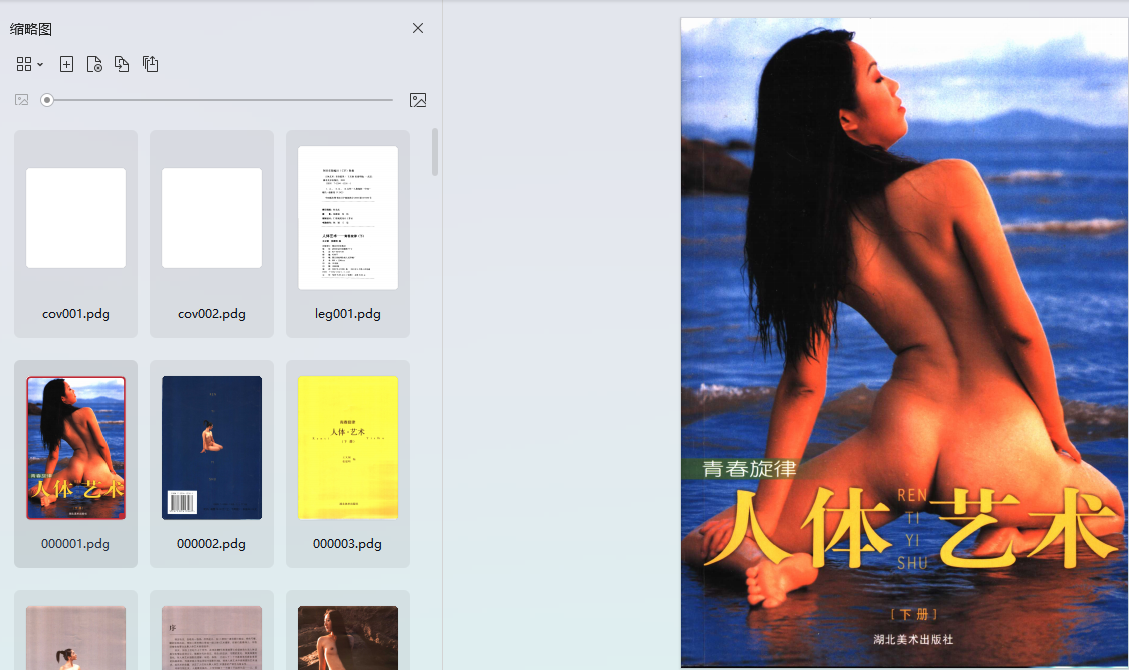Select the 000002.pdg dark blue thumbnail
This screenshot has width=1129, height=670.
(212, 448)
